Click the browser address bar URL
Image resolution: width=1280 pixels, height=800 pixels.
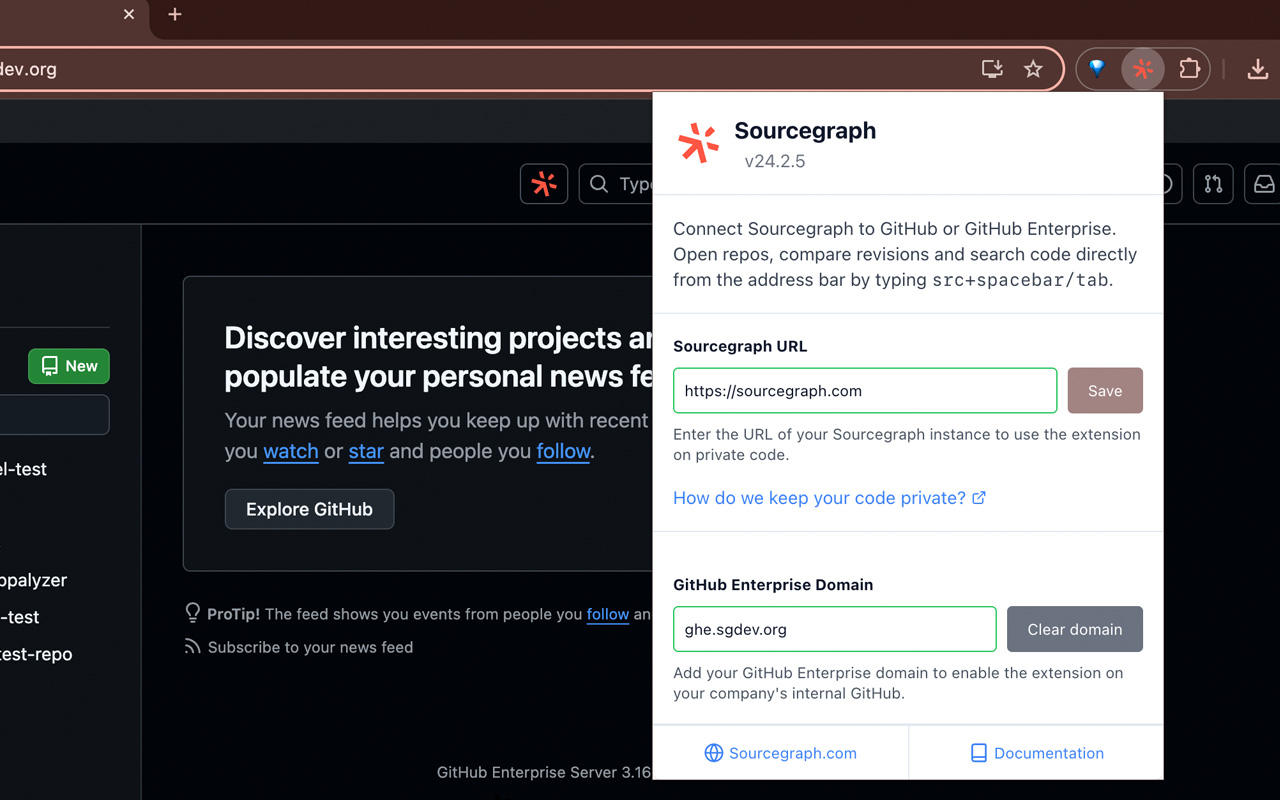28,69
